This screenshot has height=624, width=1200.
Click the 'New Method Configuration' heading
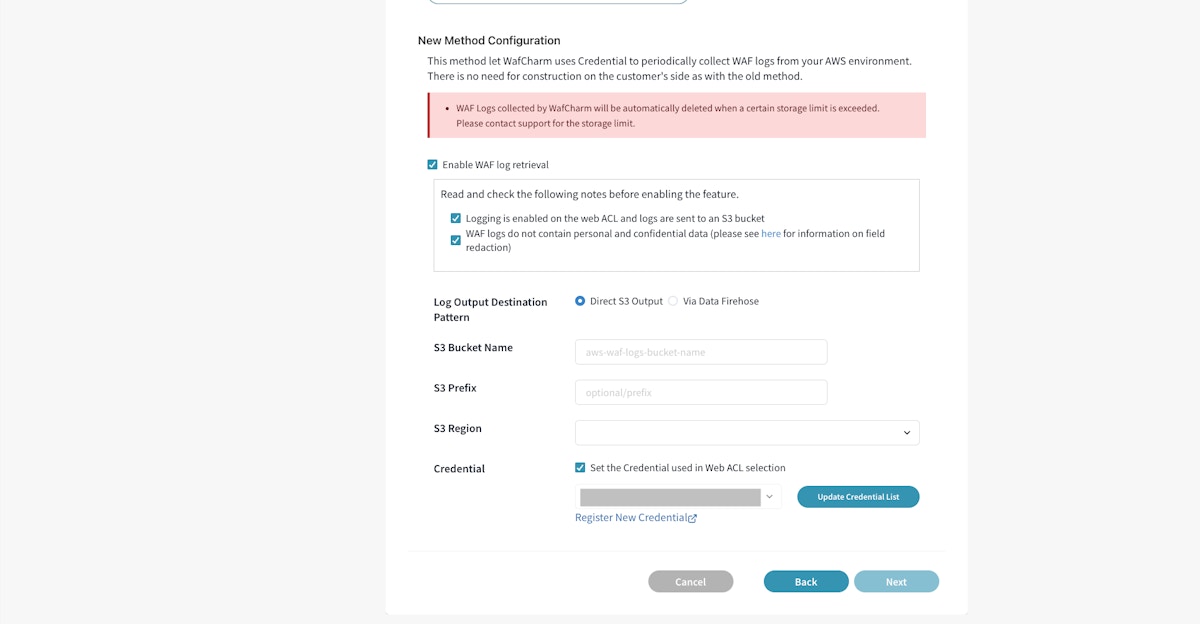click(x=489, y=41)
